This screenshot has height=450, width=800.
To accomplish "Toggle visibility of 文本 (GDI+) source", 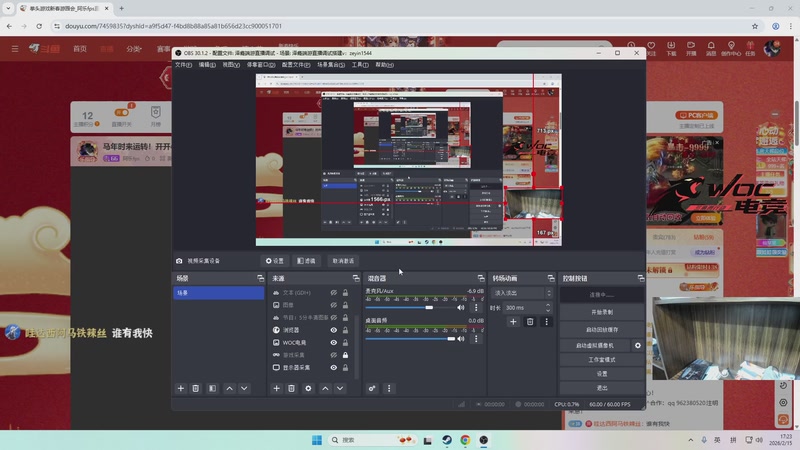I will pos(334,293).
